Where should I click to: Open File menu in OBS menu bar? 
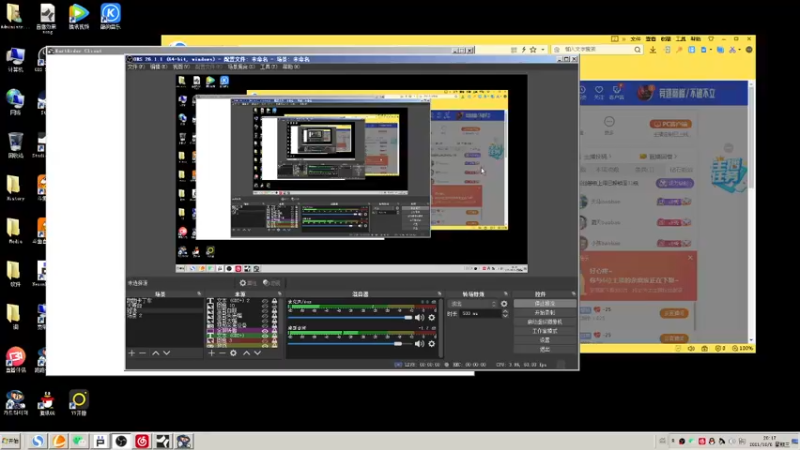(136, 67)
